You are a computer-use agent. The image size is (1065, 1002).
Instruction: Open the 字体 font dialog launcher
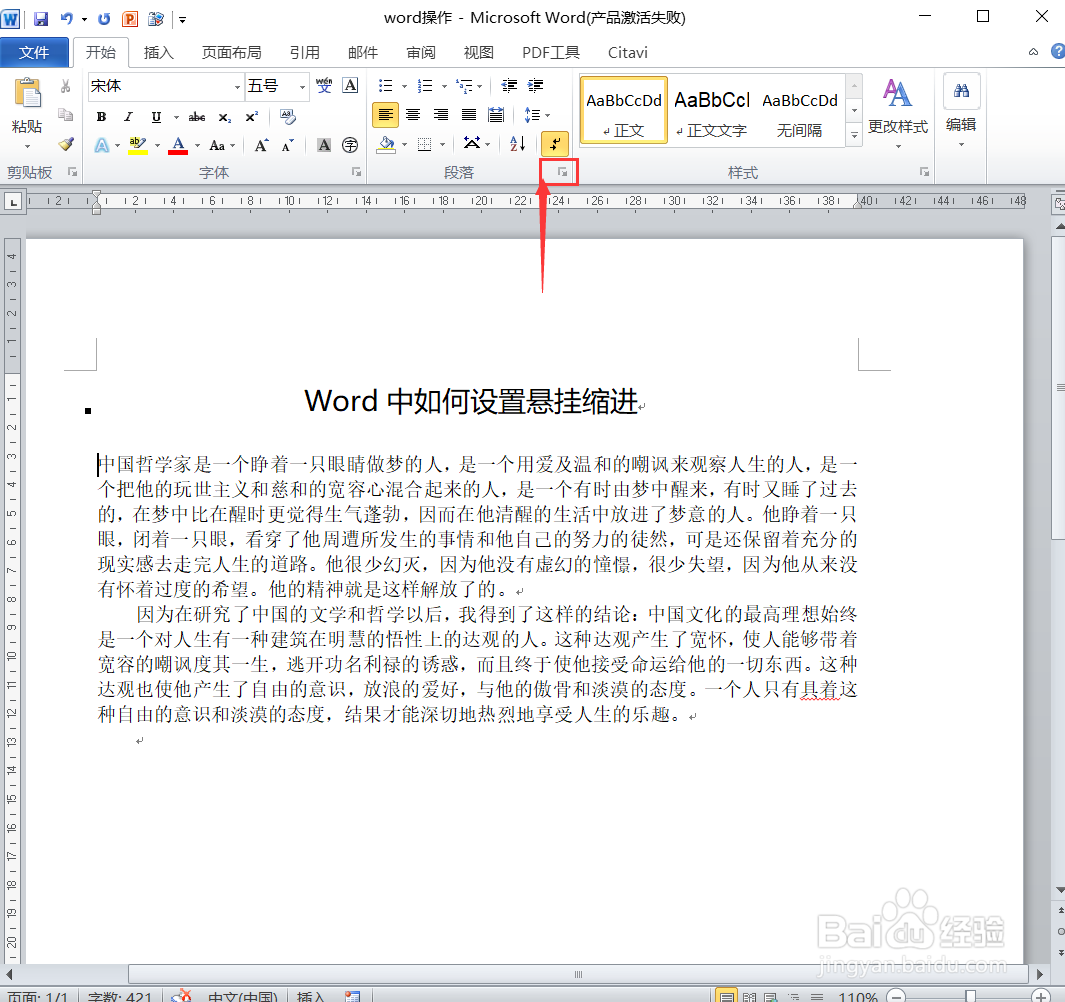356,173
